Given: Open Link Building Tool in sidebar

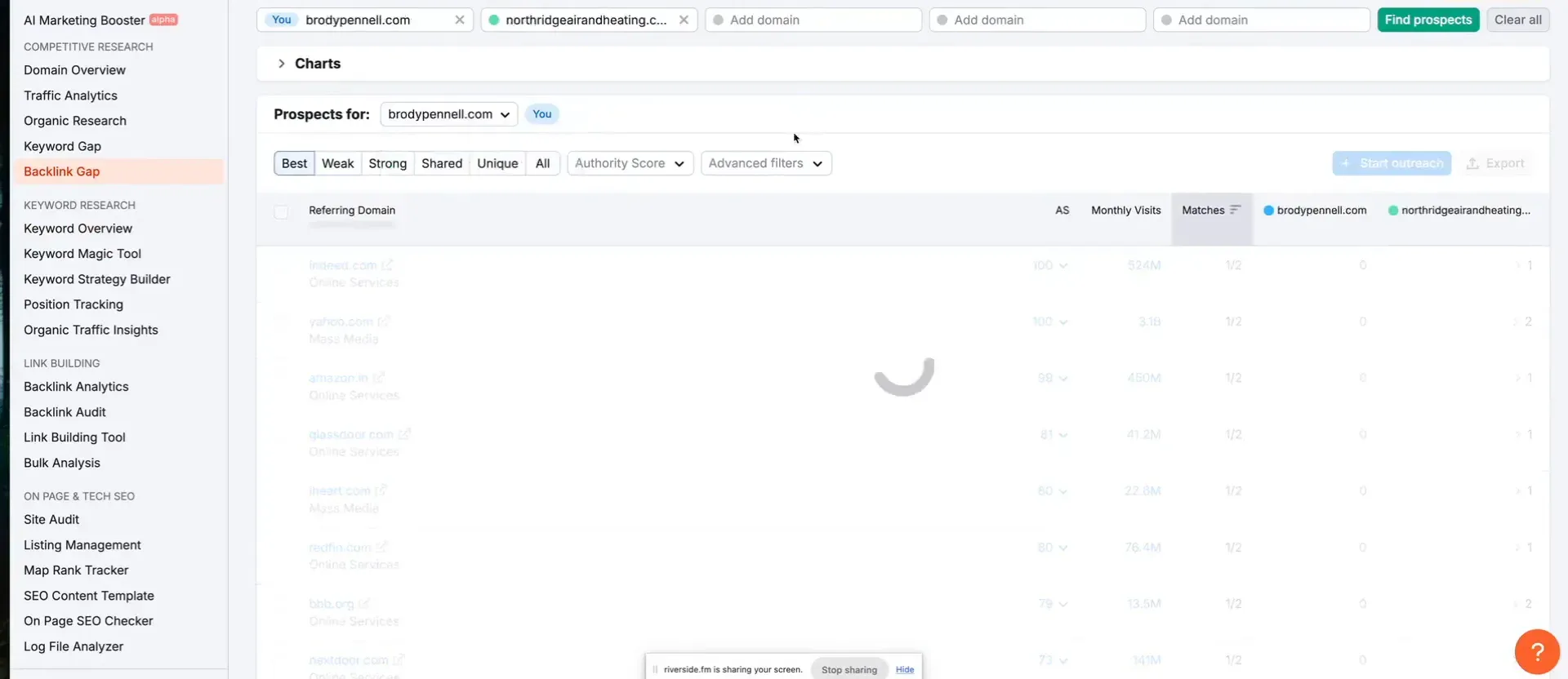Looking at the screenshot, I should (x=74, y=437).
